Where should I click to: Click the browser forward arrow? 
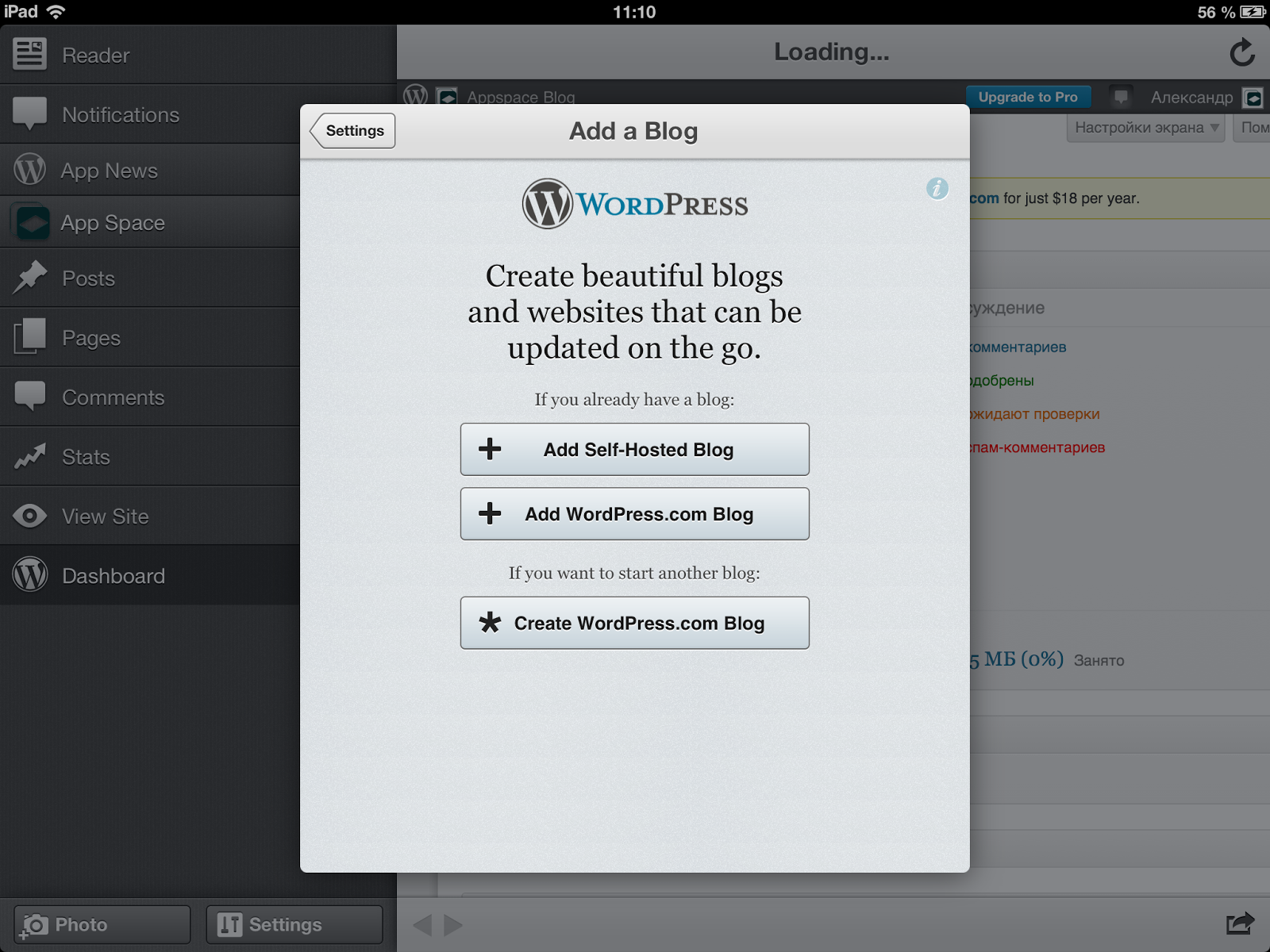(453, 925)
